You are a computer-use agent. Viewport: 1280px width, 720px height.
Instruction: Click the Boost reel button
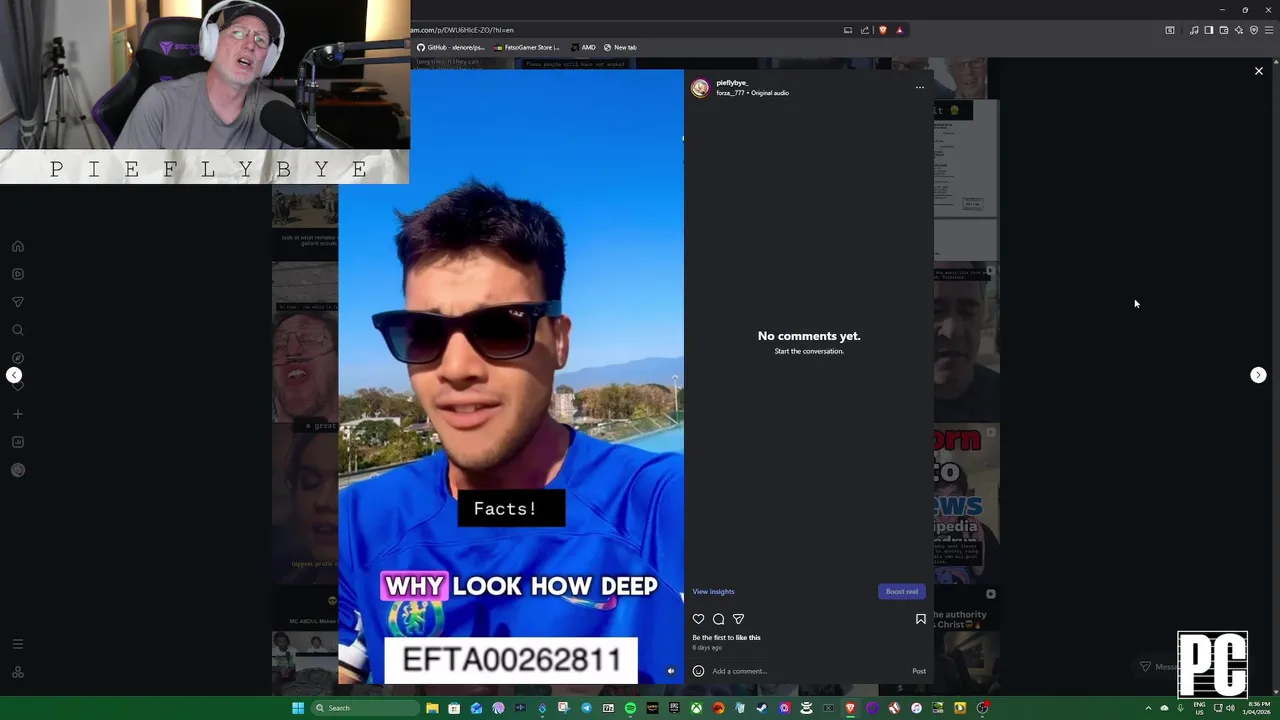[x=902, y=592]
